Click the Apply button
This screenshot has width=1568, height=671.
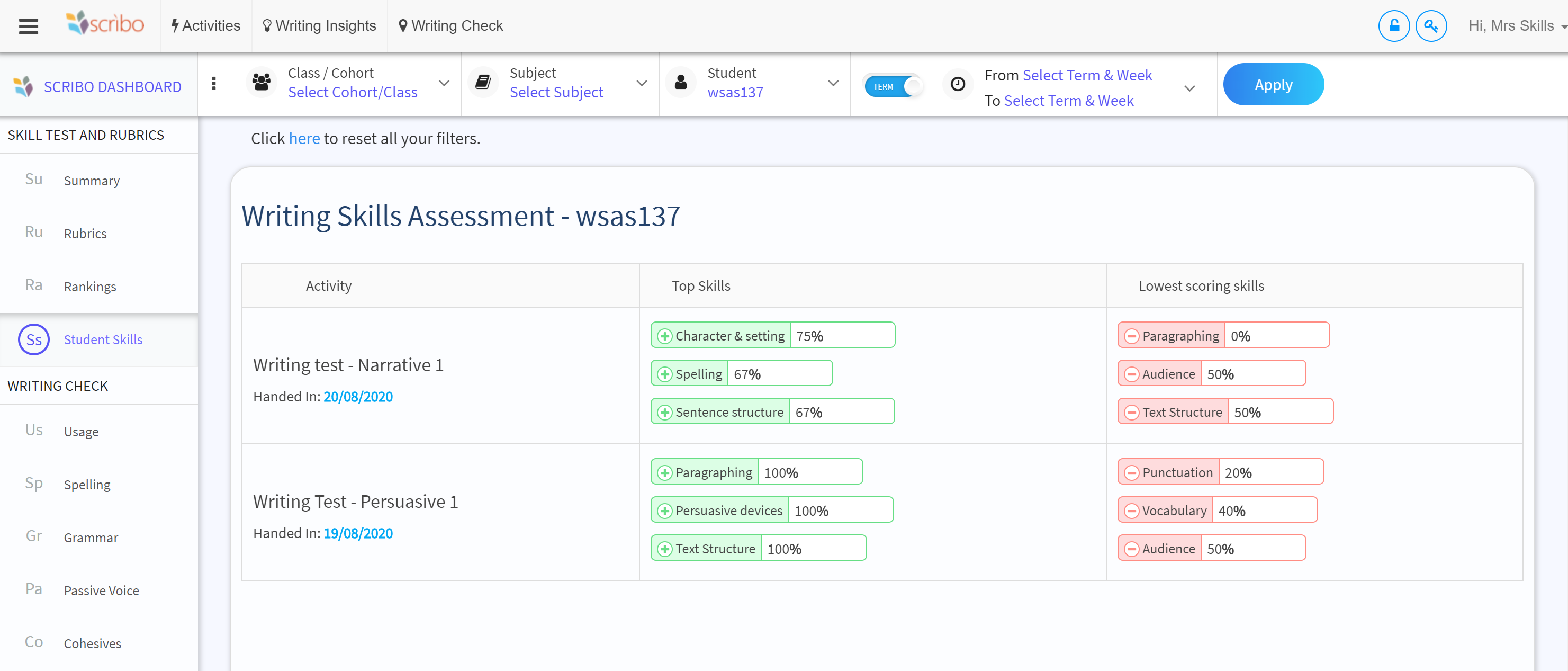1273,84
